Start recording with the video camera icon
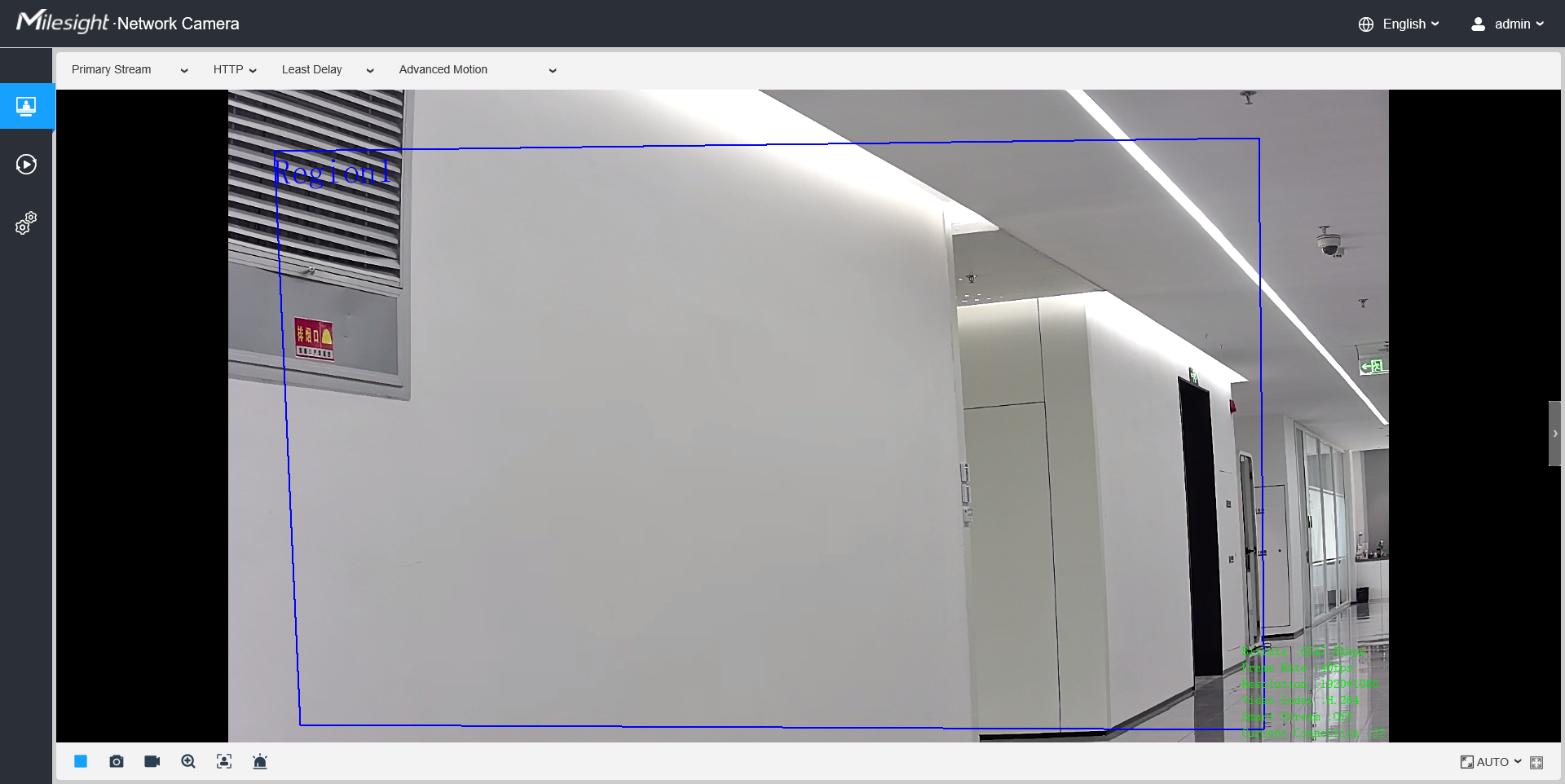The image size is (1565, 784). [x=152, y=761]
